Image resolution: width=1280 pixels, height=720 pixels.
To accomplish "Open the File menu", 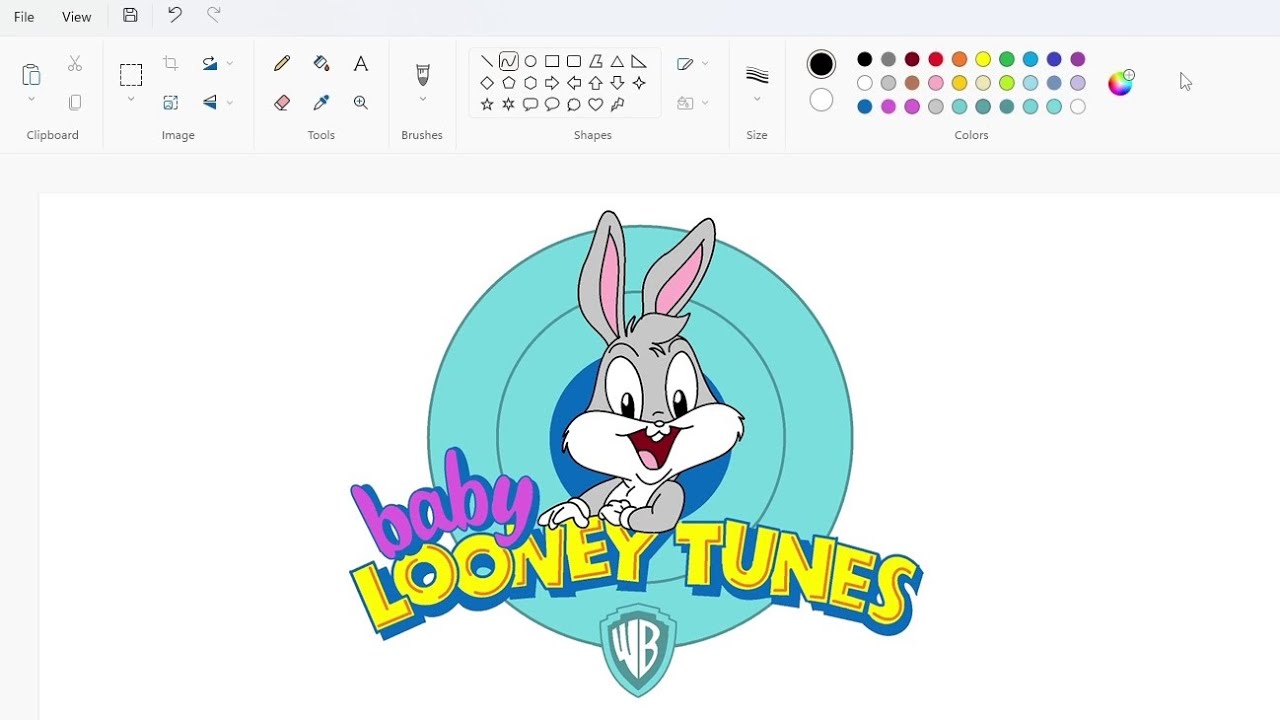I will pyautogui.click(x=24, y=17).
